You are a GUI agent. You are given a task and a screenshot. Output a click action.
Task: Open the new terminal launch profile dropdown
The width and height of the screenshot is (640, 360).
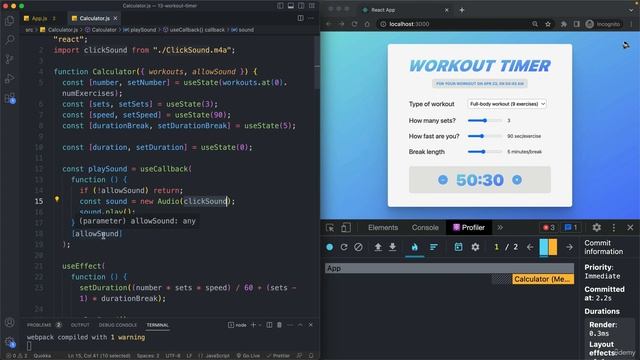click(x=260, y=325)
